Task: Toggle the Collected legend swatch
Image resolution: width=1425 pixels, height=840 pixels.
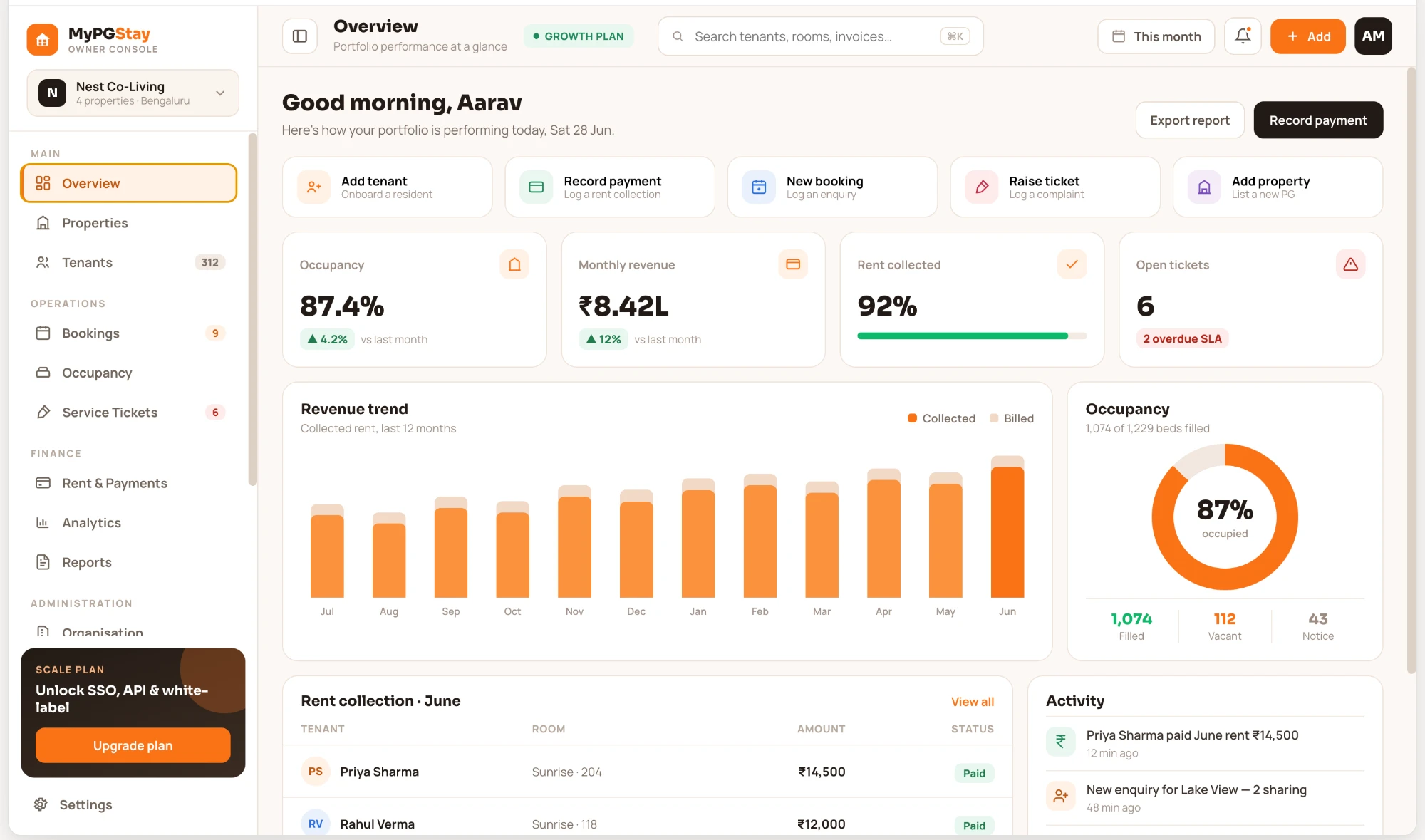Action: [x=912, y=418]
